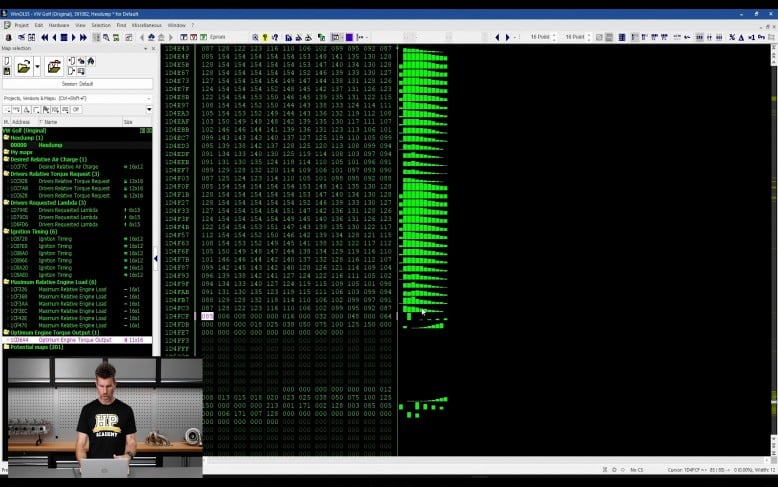The width and height of the screenshot is (778, 487).
Task: Click the single blue right arrow toolbar icon
Action: click(x=73, y=37)
